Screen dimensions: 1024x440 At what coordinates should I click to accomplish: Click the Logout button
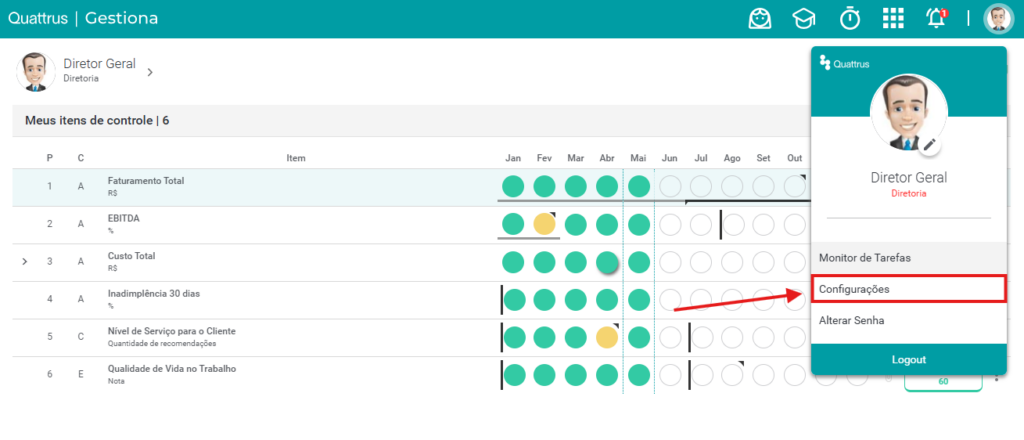[x=909, y=360]
